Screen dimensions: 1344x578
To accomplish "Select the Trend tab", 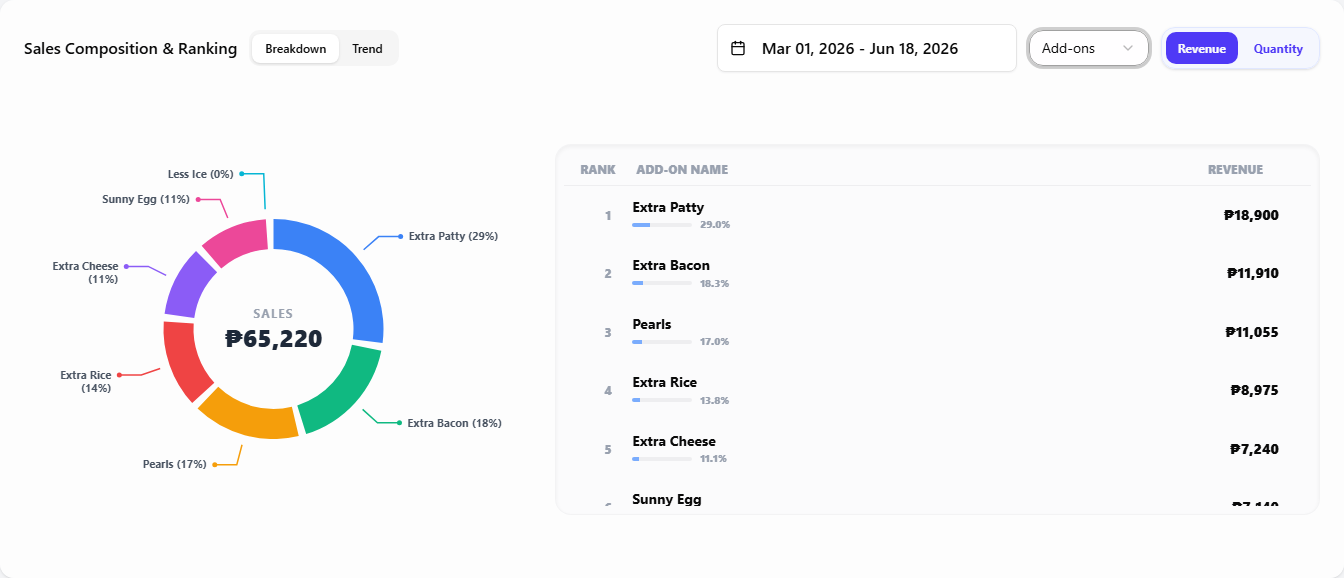I will tap(367, 48).
